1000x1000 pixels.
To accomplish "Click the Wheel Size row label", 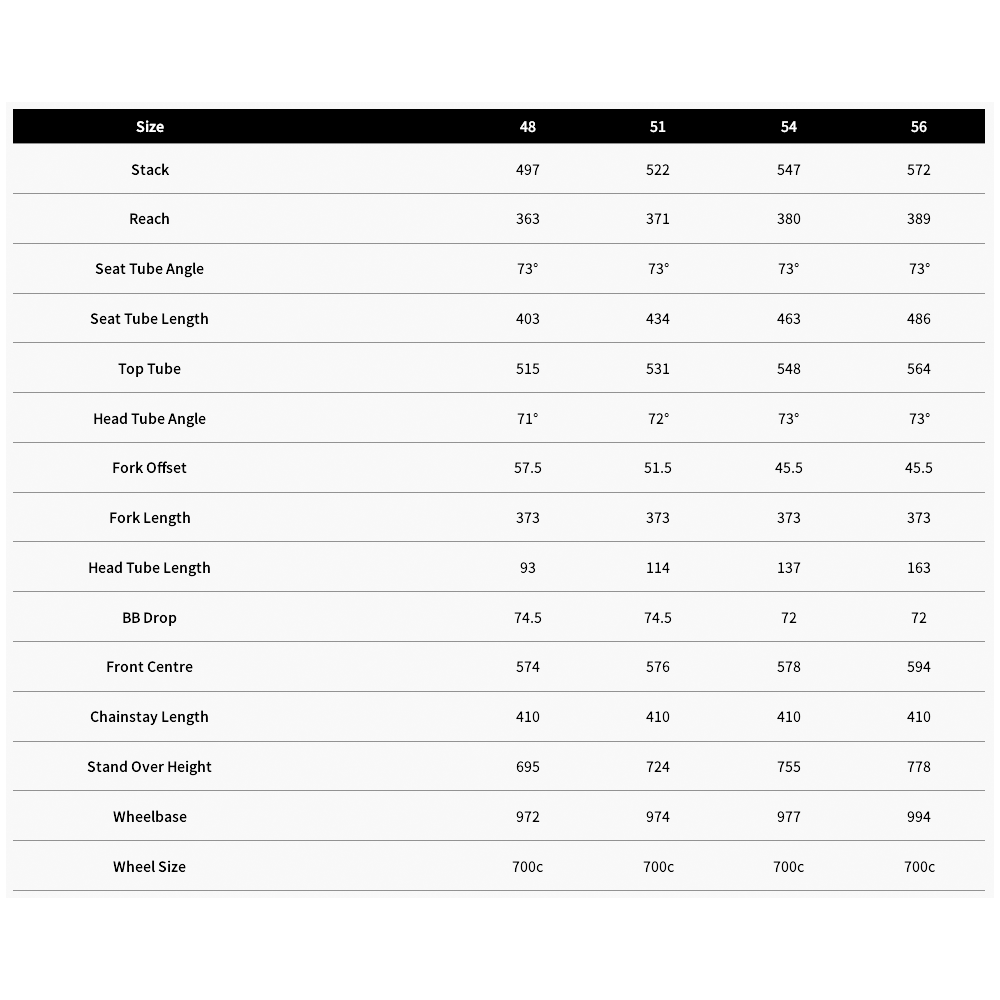I will 149,867.
